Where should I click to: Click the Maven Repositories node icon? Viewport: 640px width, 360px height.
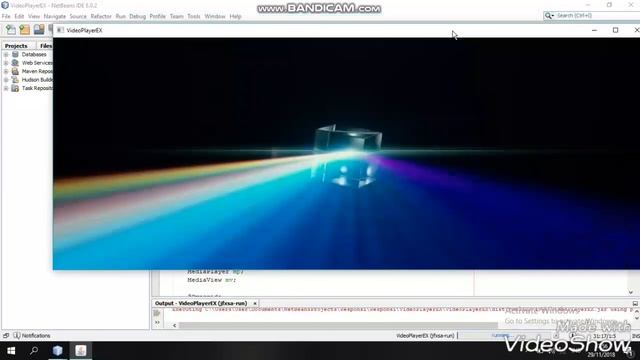tap(15, 71)
